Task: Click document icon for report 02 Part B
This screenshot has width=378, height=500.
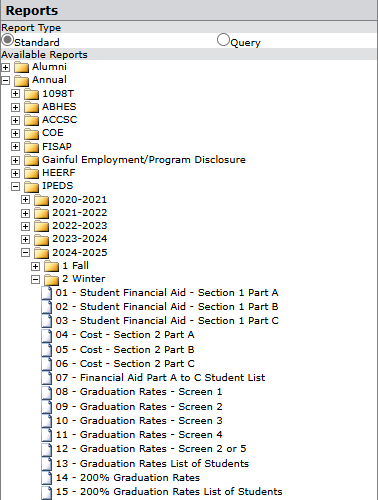Action: 47,307
